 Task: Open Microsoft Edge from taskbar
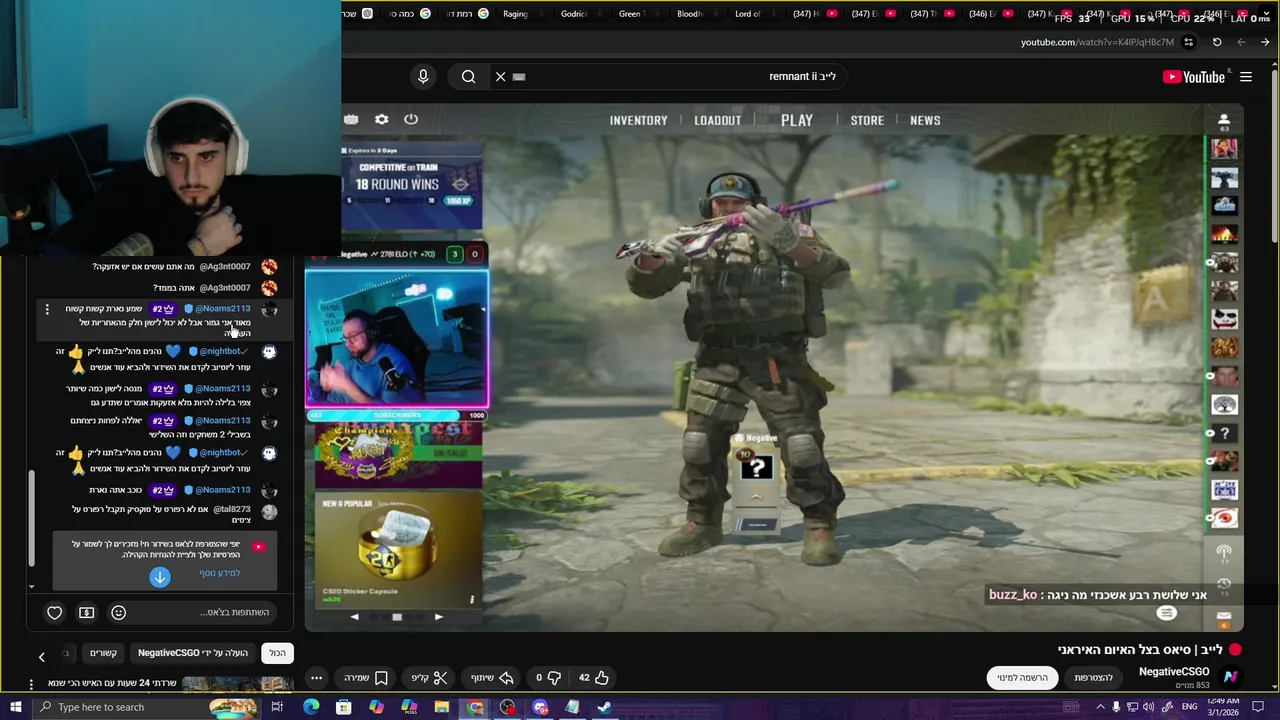tap(311, 707)
